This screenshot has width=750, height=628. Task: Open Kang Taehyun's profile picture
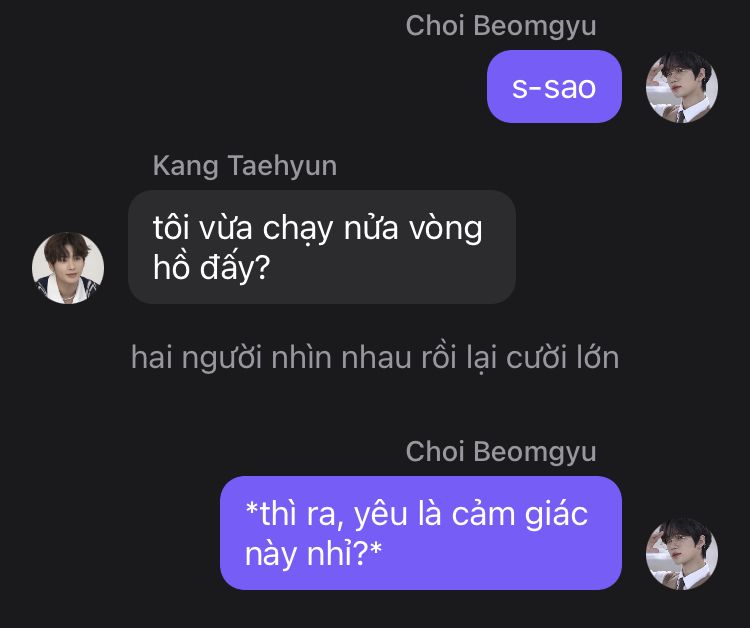coord(68,268)
